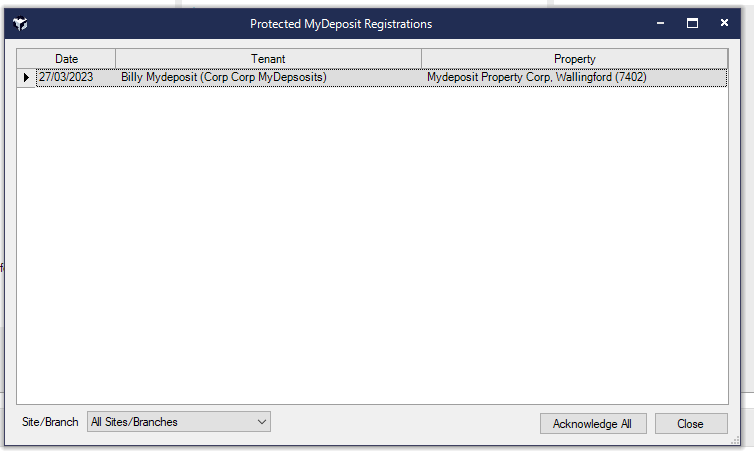Select the Mydeposit Property Corp, Wallingford cell
The width and height of the screenshot is (754, 452).
pos(536,77)
